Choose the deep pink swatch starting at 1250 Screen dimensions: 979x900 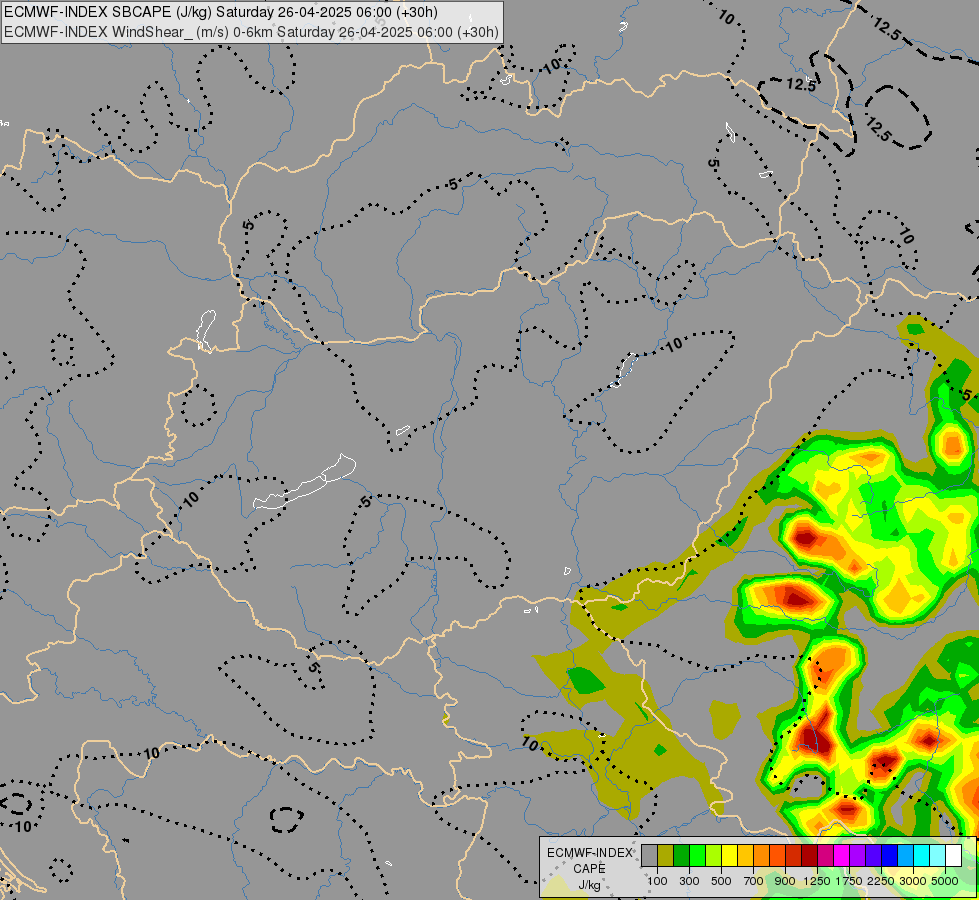[826, 856]
